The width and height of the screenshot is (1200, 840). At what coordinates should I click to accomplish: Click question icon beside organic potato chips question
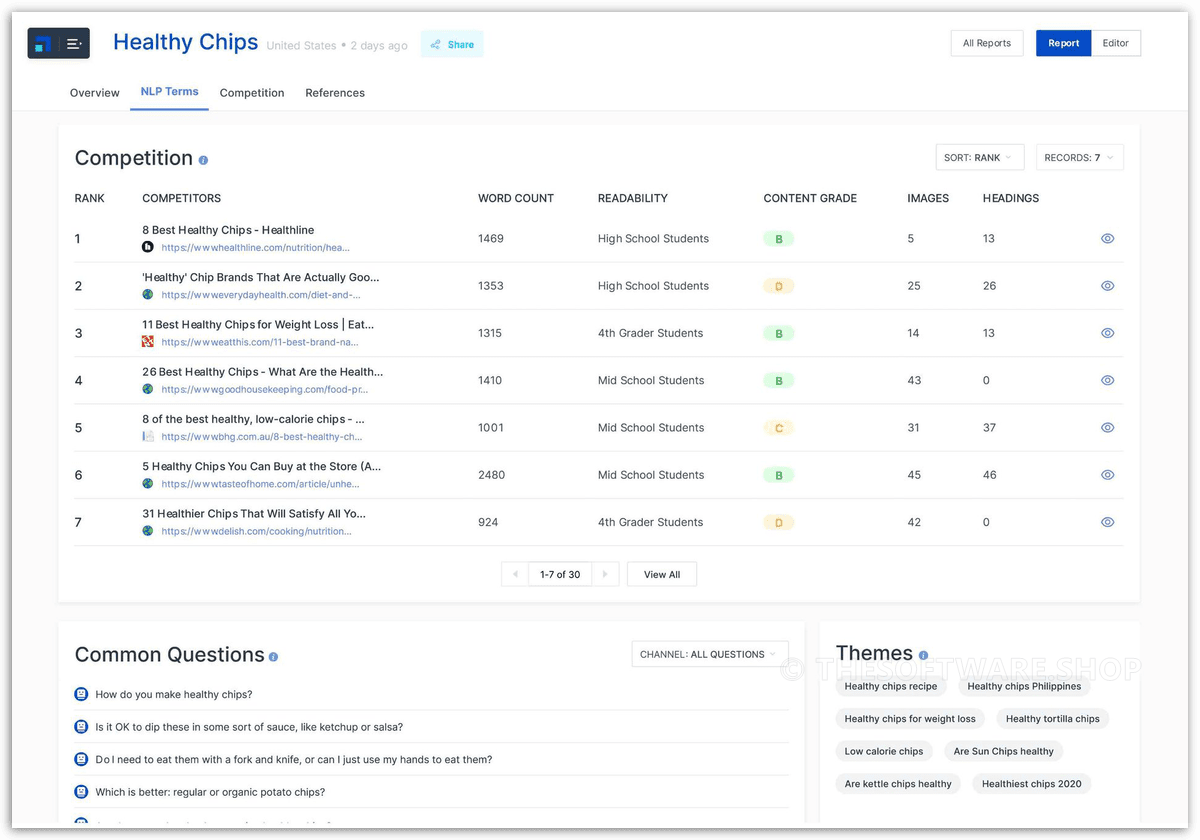click(x=82, y=792)
